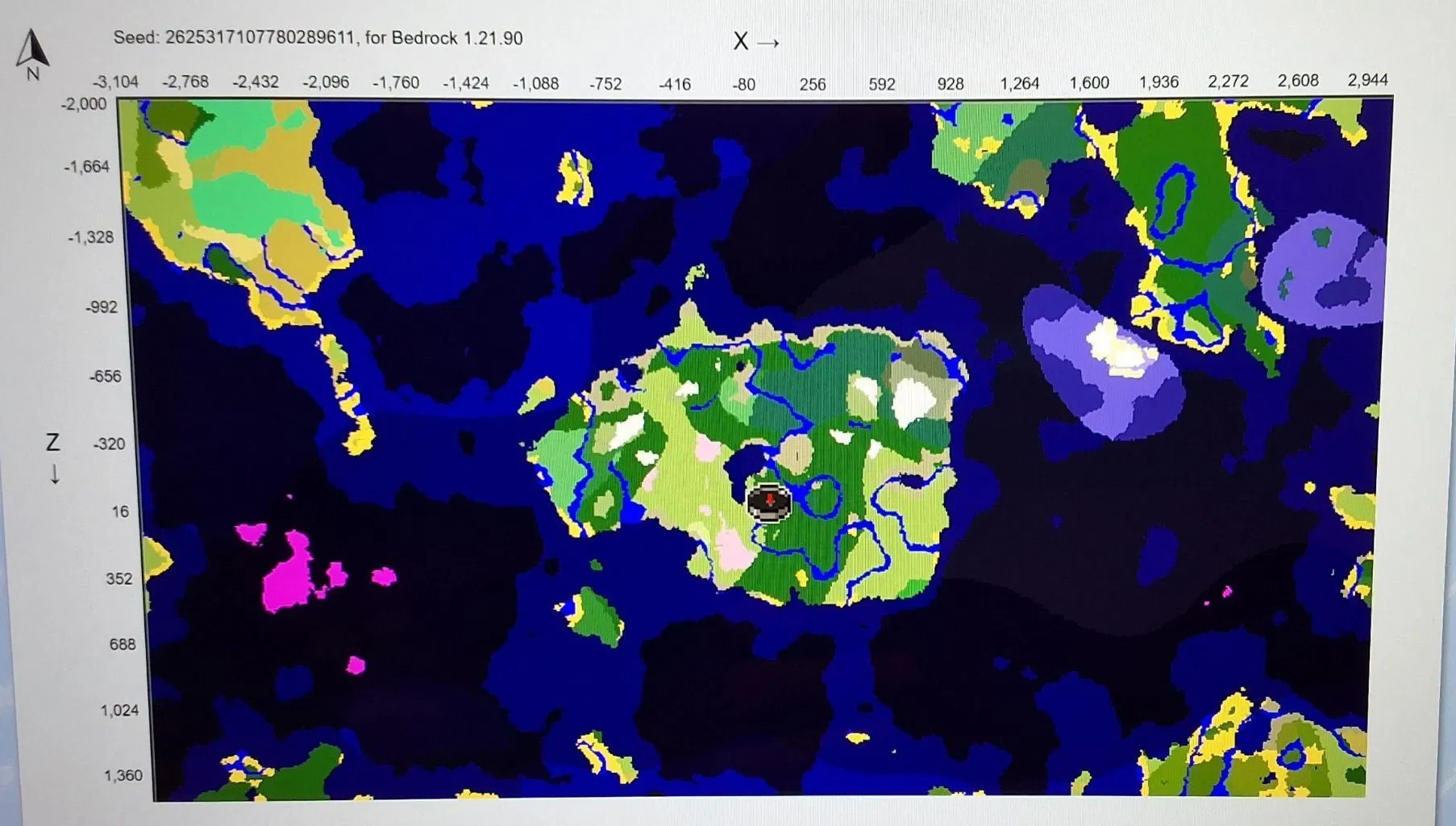The width and height of the screenshot is (1456, 826).
Task: Click the Z axis arrow label
Action: (x=53, y=456)
